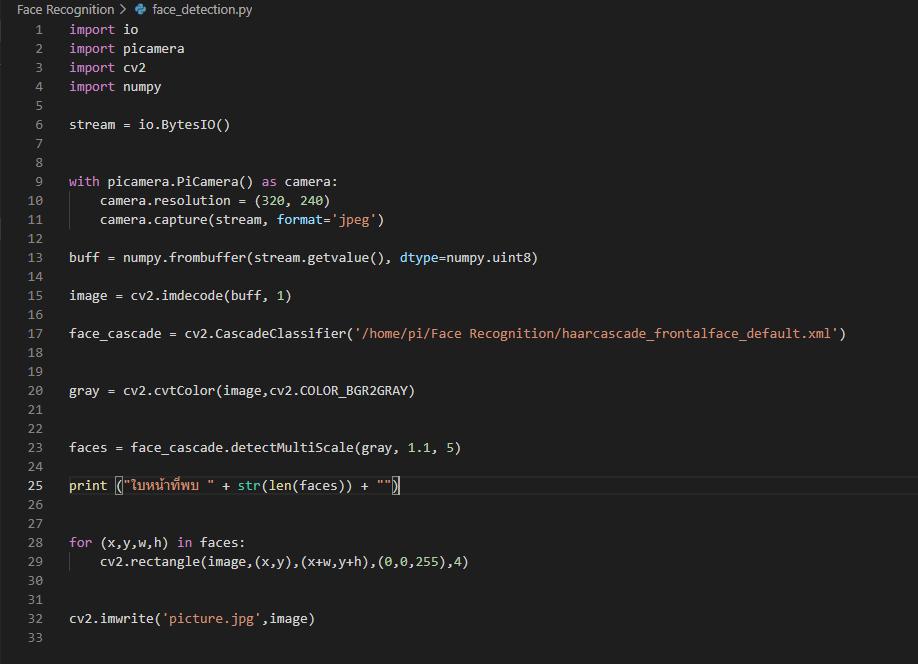Click 'cv2.imdecode' on line 15
918x664 pixels.
pyautogui.click(x=177, y=296)
